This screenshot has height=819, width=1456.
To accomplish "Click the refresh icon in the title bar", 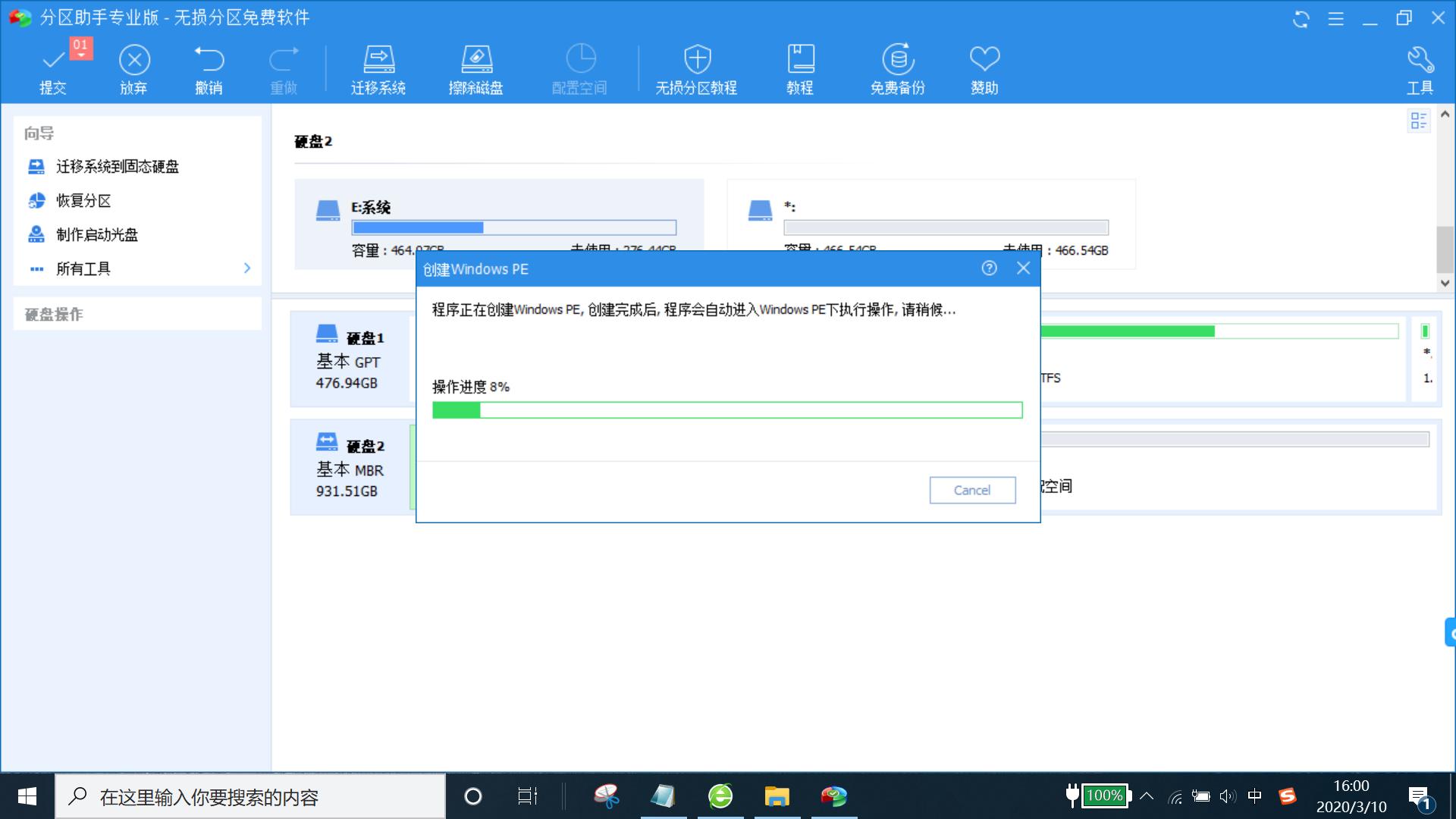I will pyautogui.click(x=1300, y=19).
